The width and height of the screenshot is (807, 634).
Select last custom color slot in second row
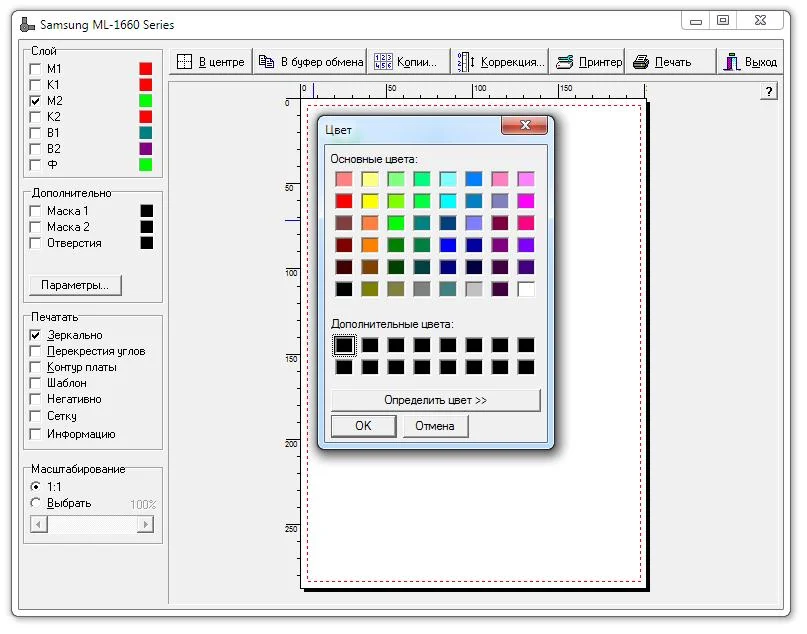tap(525, 367)
